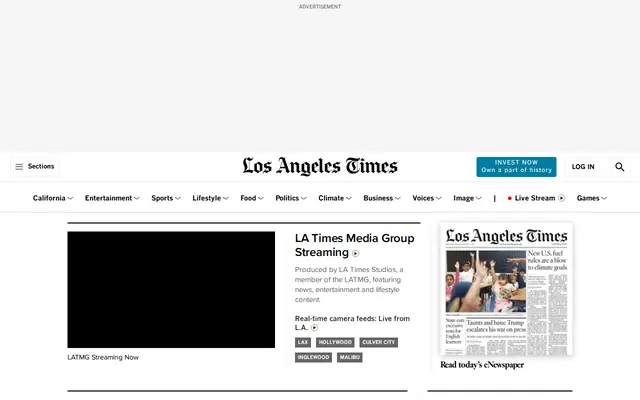Open the Culver City camera feed tag
The width and height of the screenshot is (640, 400).
coord(379,342)
